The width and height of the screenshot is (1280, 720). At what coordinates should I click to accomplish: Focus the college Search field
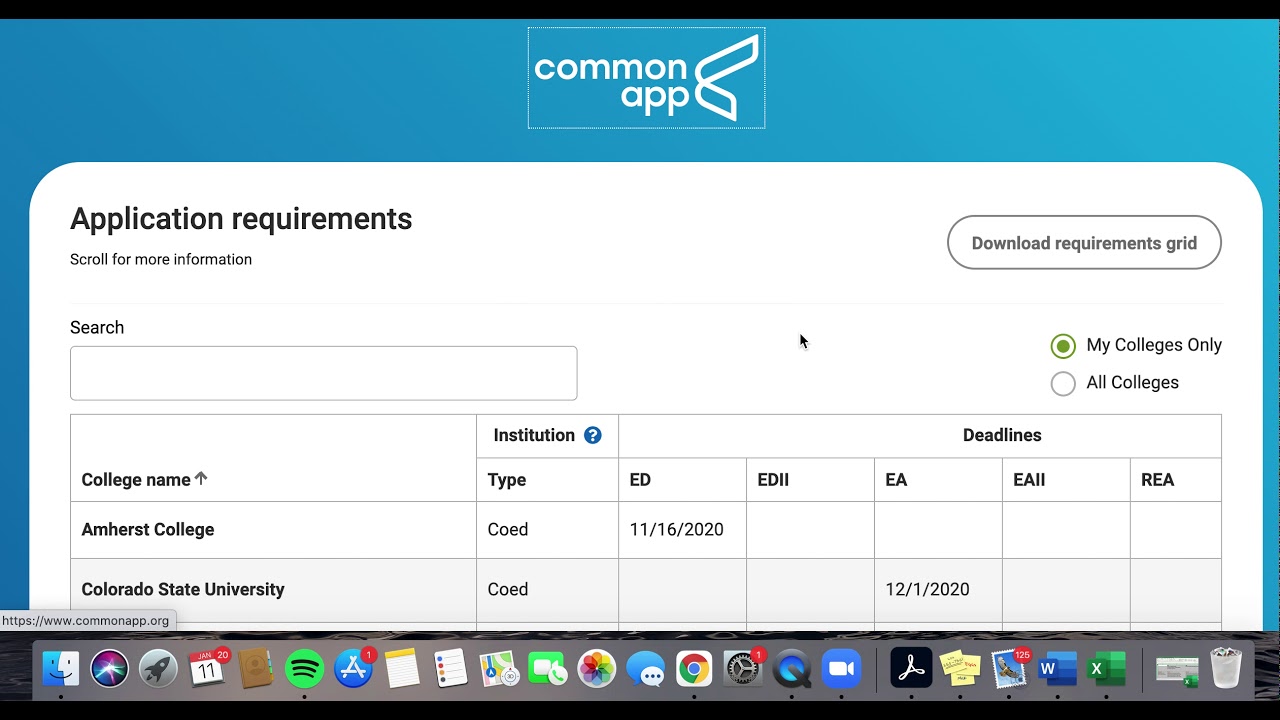(323, 373)
